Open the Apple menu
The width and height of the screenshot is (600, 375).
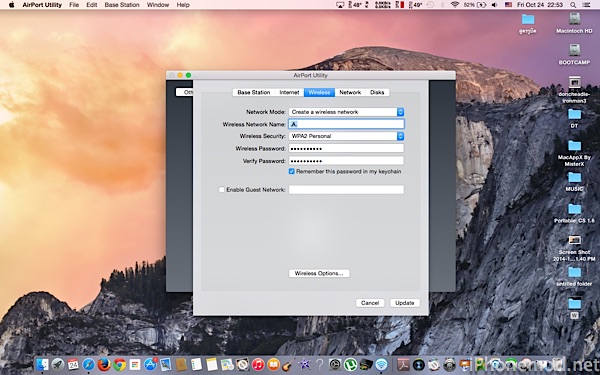[11, 5]
